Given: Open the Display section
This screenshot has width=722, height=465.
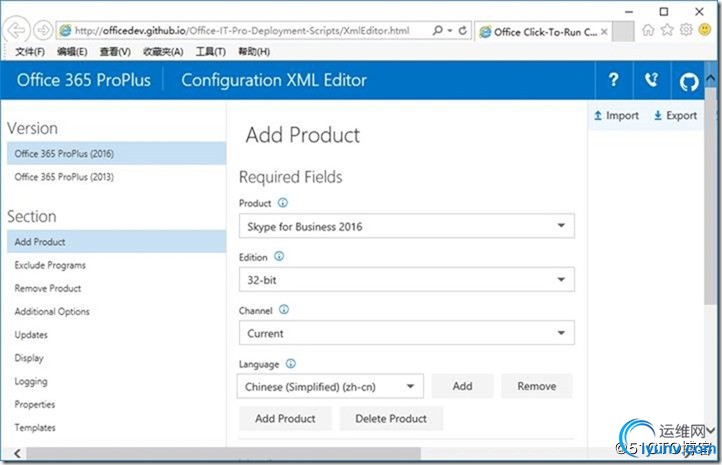Looking at the screenshot, I should pos(116,358).
